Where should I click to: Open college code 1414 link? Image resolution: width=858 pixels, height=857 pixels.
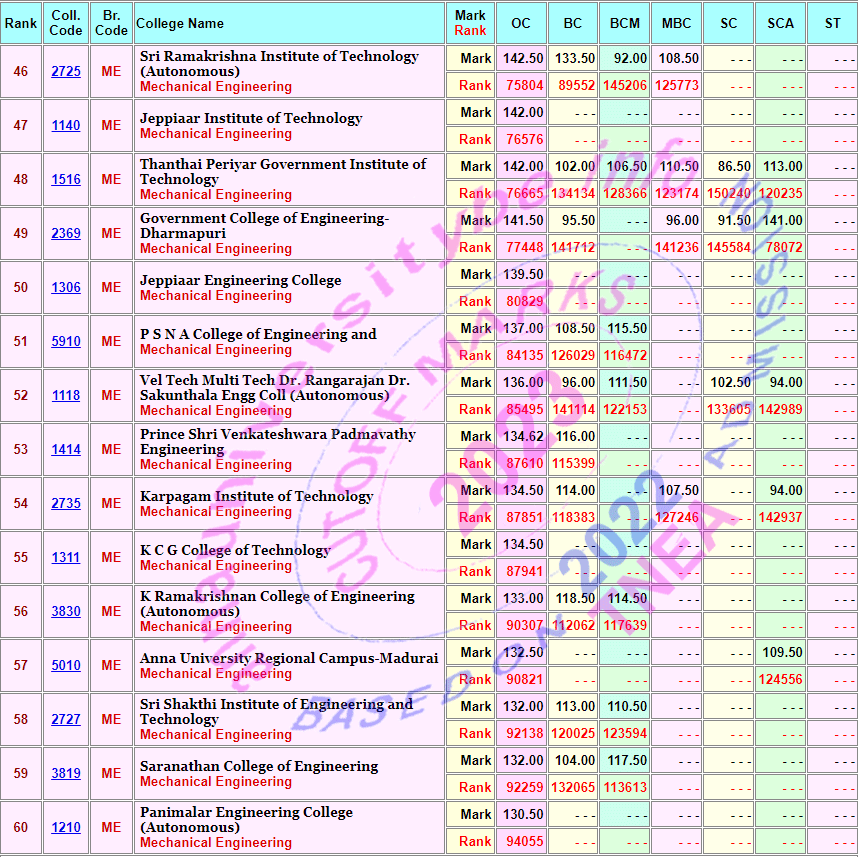click(66, 450)
